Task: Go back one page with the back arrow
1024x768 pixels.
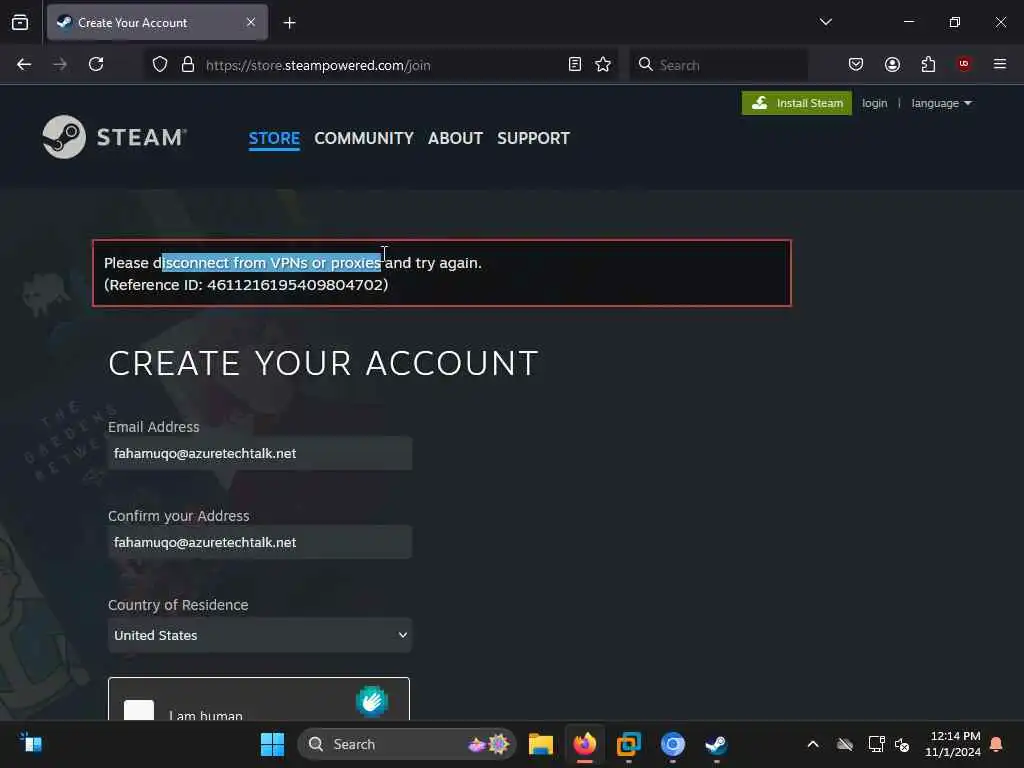Action: click(24, 64)
